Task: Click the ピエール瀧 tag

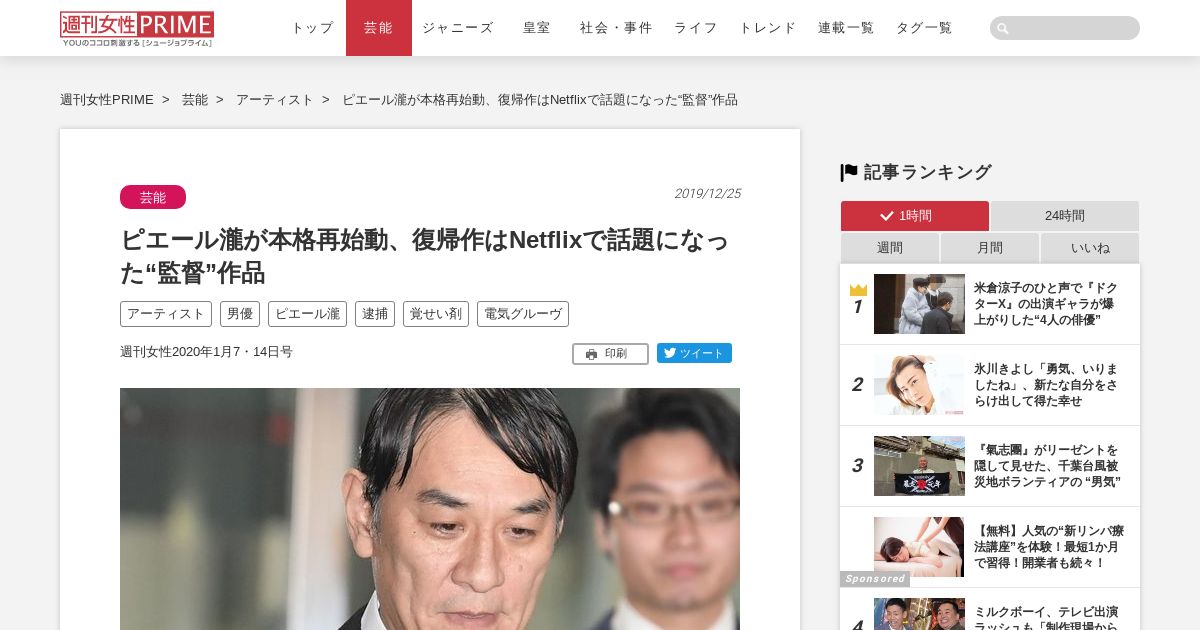Action: coord(307,314)
